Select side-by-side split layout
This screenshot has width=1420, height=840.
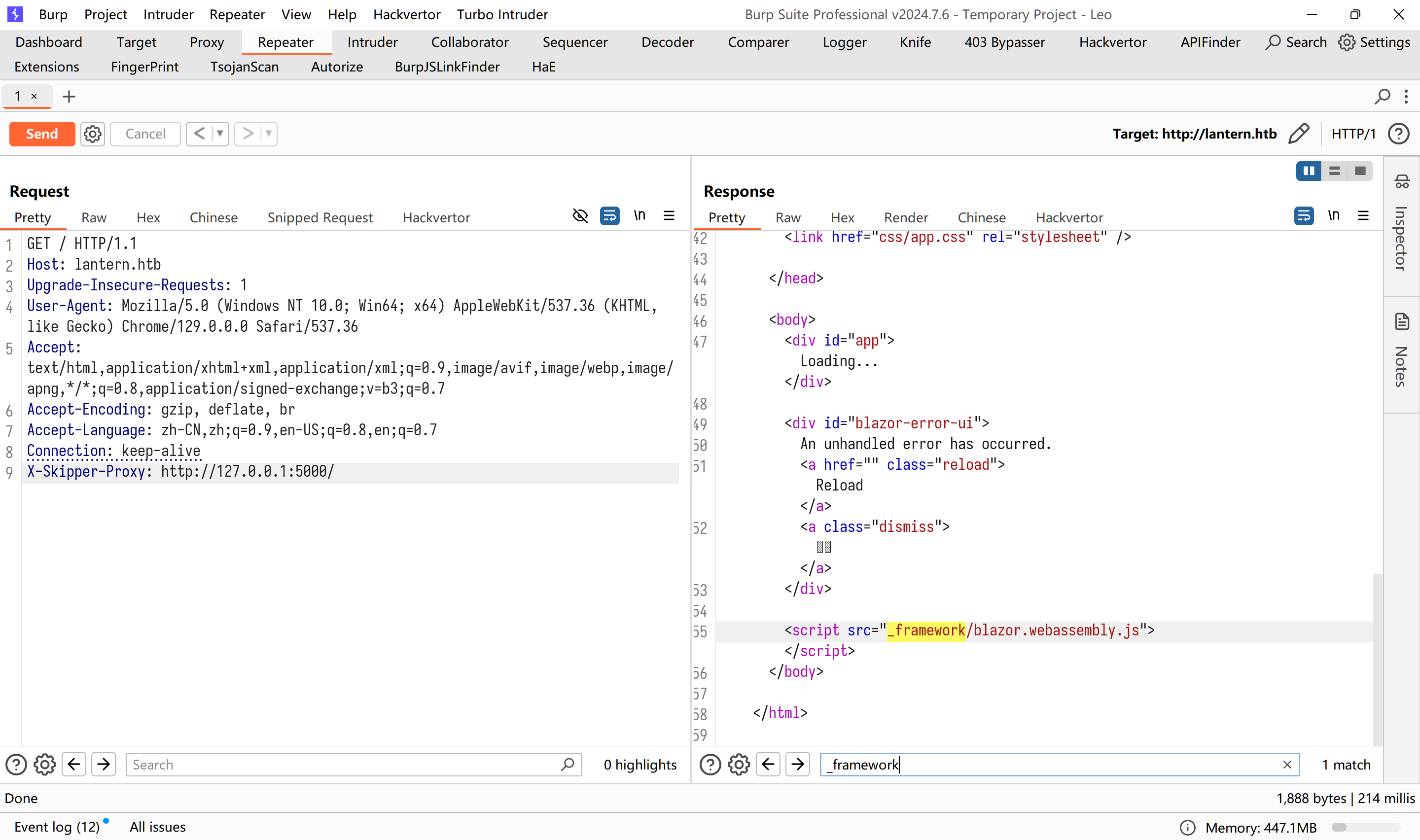pyautogui.click(x=1309, y=171)
